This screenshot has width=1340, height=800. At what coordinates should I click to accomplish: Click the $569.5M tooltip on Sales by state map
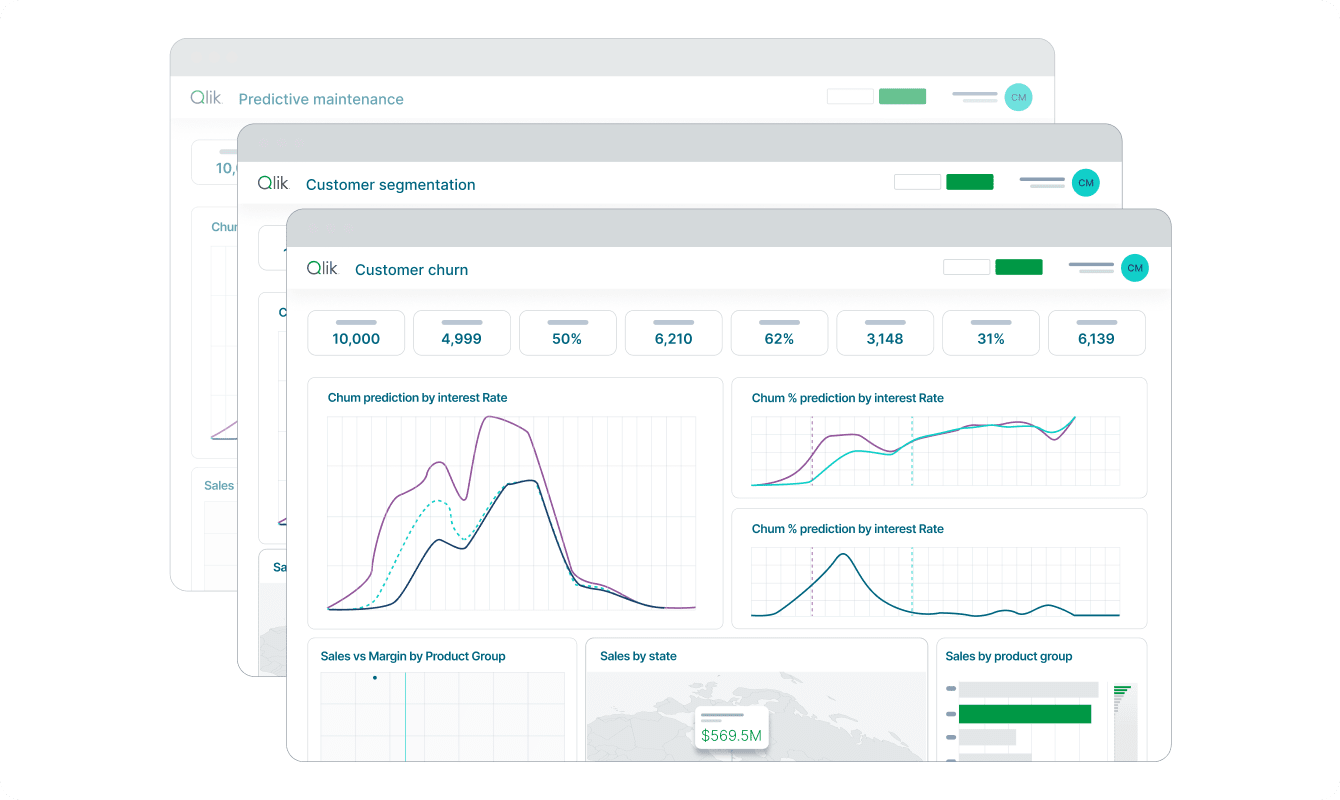pos(731,728)
